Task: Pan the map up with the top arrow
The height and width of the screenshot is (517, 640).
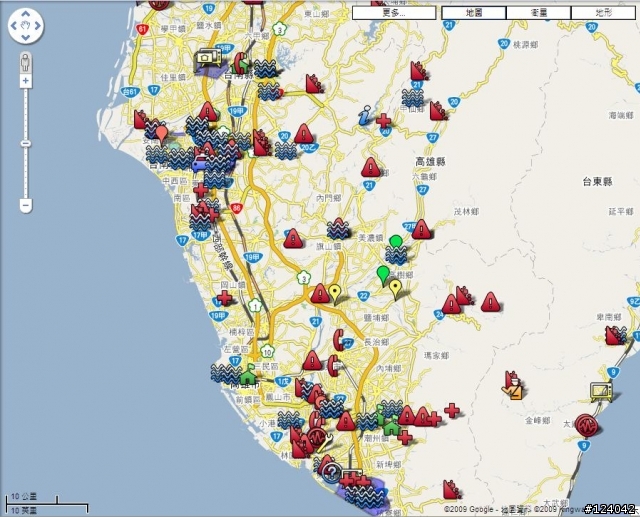Action: tap(25, 14)
